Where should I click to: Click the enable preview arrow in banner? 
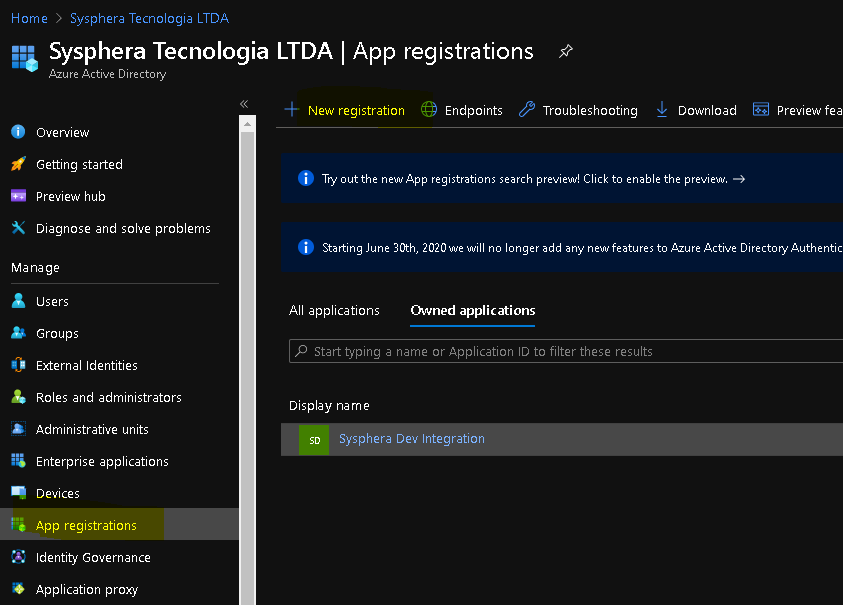click(739, 179)
